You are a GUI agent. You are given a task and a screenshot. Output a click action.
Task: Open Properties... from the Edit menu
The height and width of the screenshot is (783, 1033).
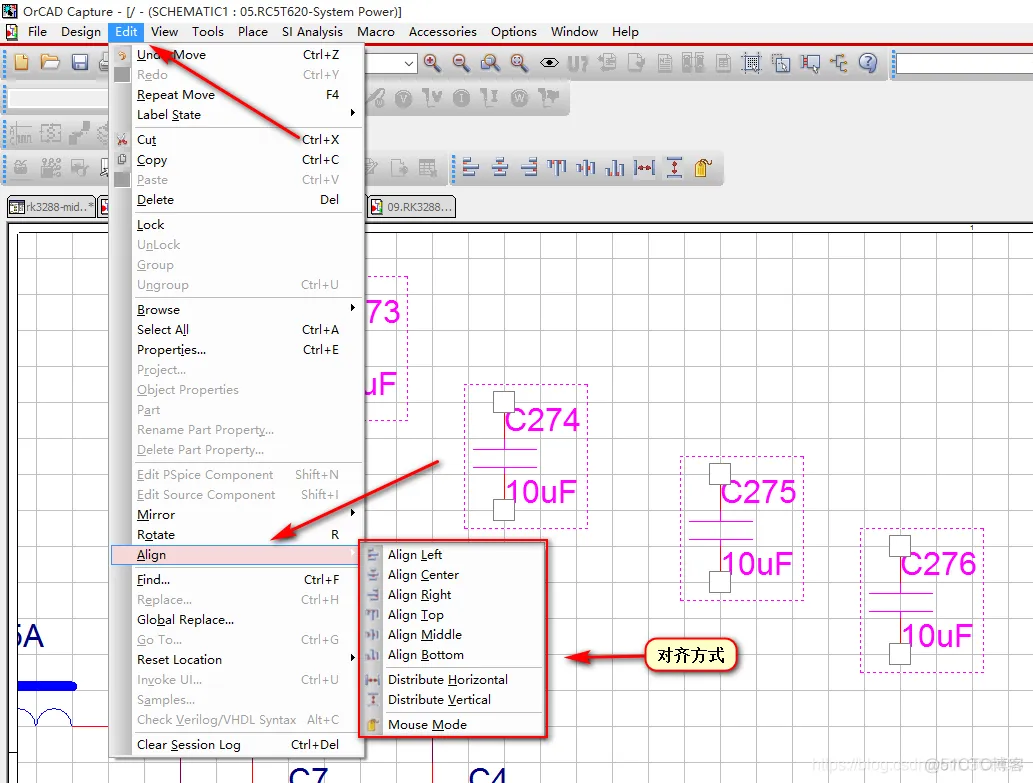coord(237,350)
